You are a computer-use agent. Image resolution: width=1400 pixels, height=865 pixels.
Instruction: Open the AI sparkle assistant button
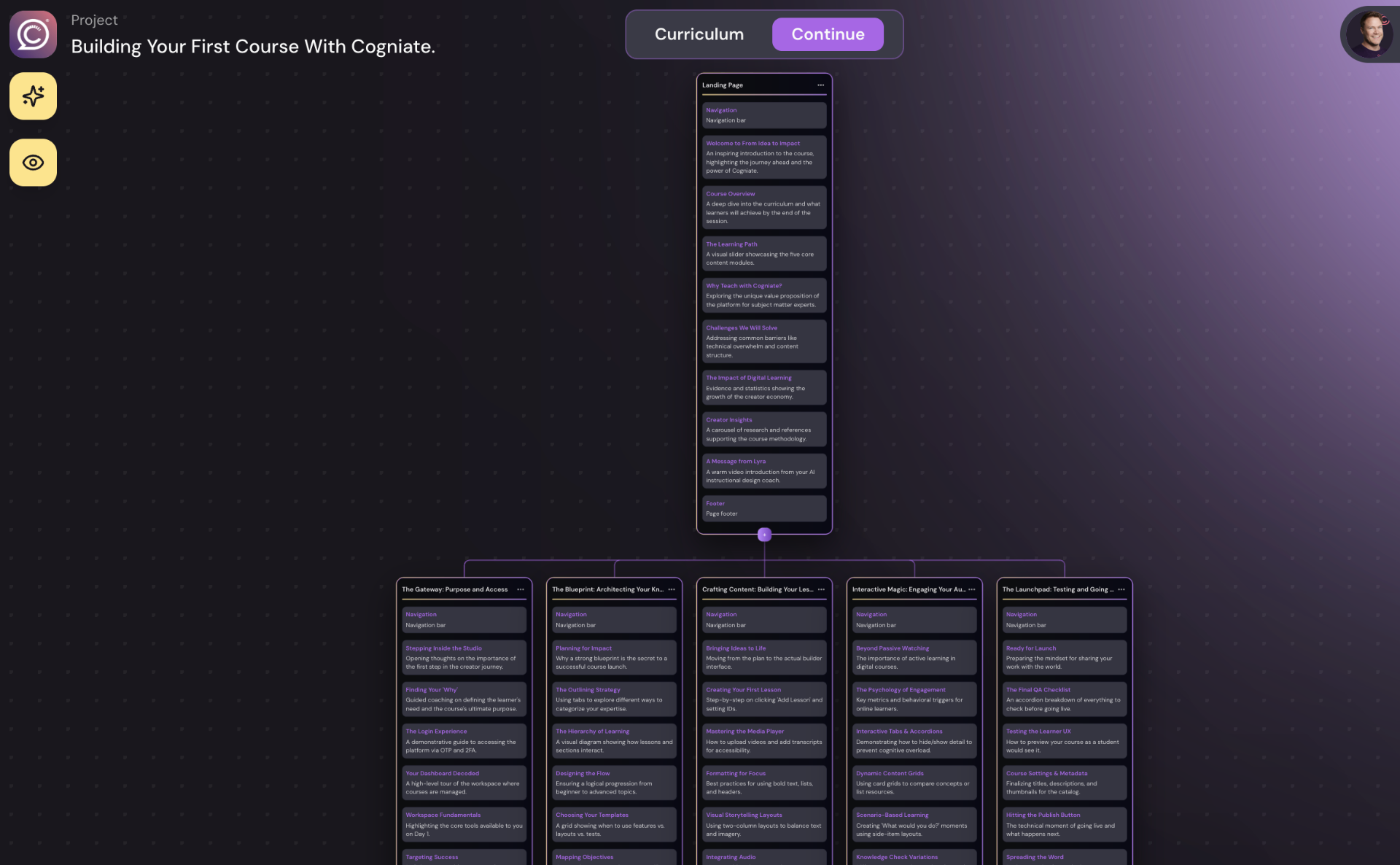coord(33,96)
